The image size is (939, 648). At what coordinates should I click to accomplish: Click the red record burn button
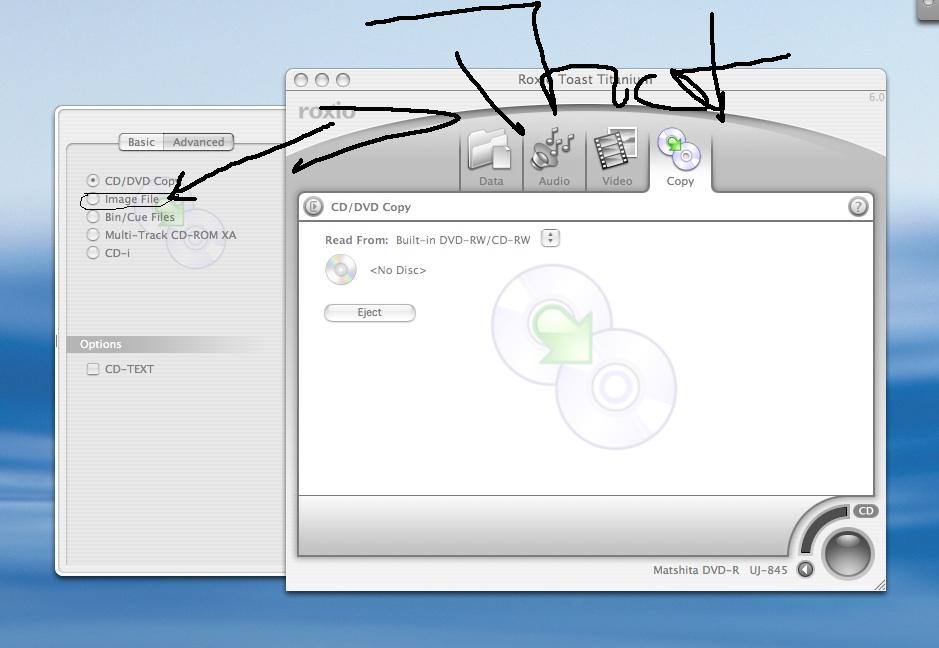(847, 553)
